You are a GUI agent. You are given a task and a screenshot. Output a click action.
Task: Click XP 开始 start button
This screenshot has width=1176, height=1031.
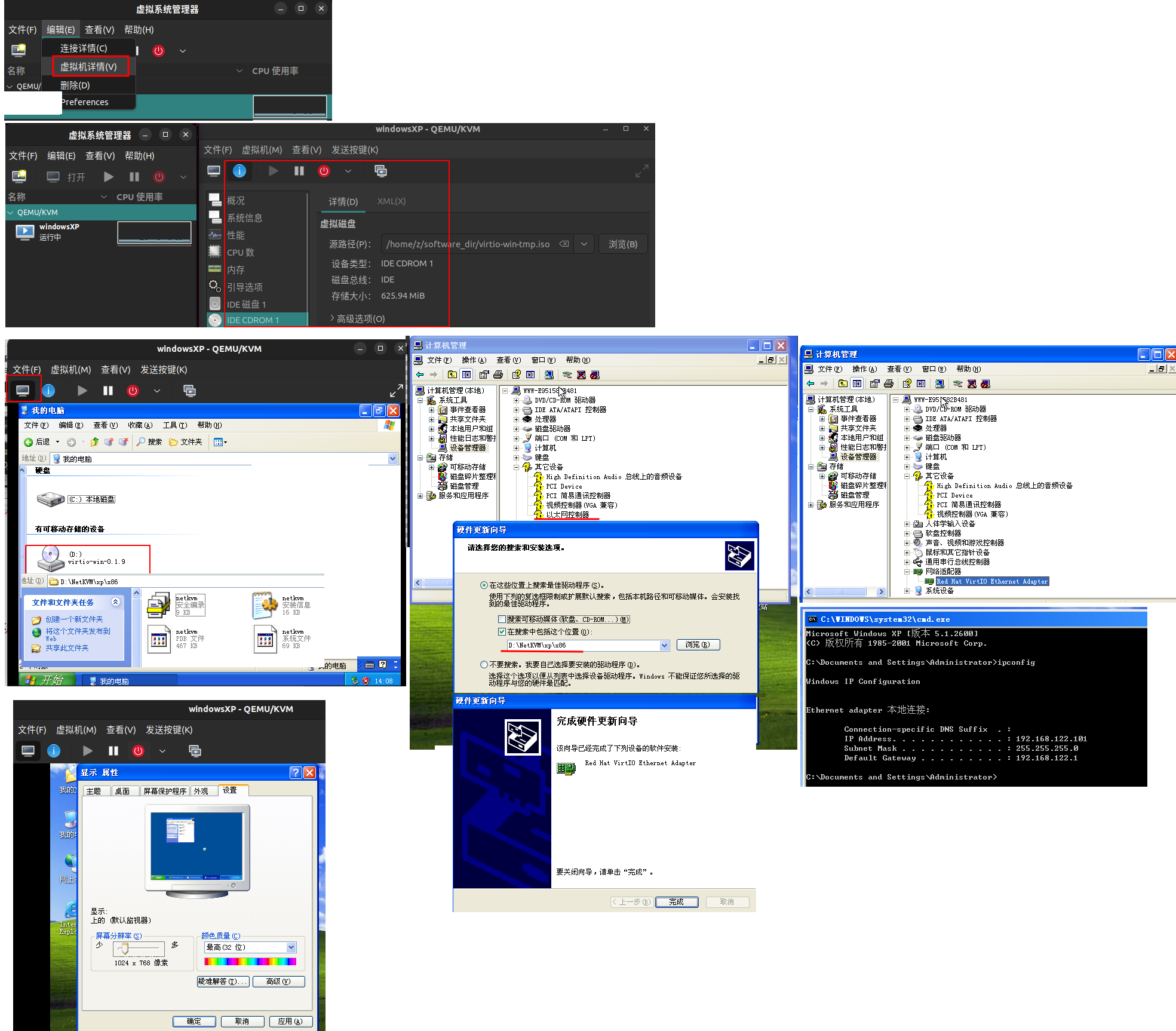[48, 680]
